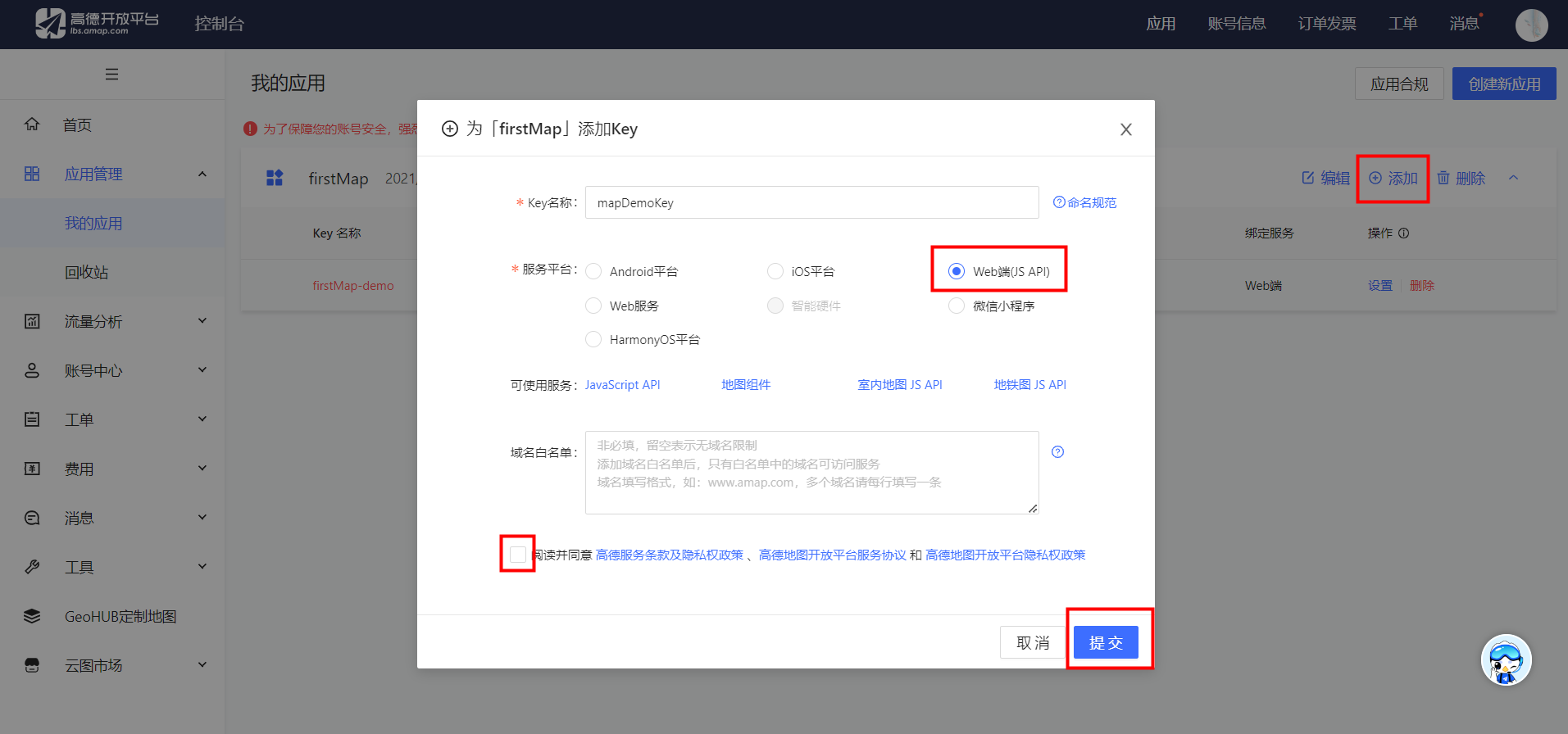
Task: Click 设置 for the firstMap-demo key
Action: pyautogui.click(x=1380, y=285)
